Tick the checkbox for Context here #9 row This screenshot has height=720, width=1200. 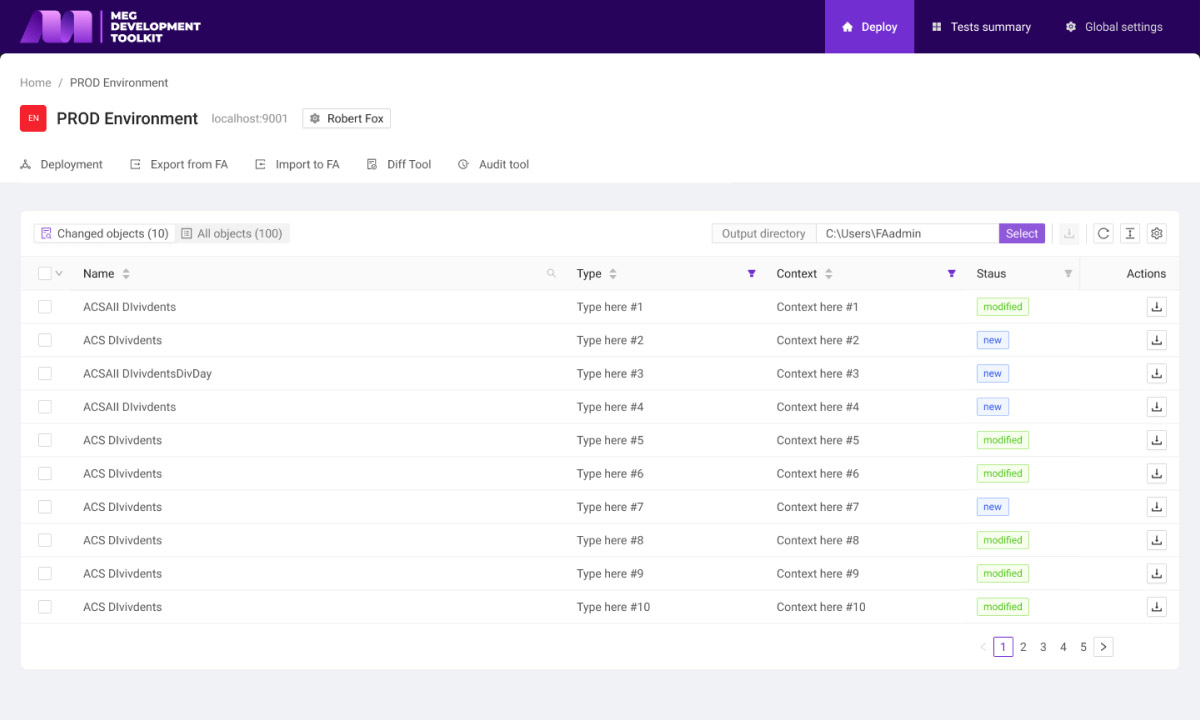[x=45, y=574]
